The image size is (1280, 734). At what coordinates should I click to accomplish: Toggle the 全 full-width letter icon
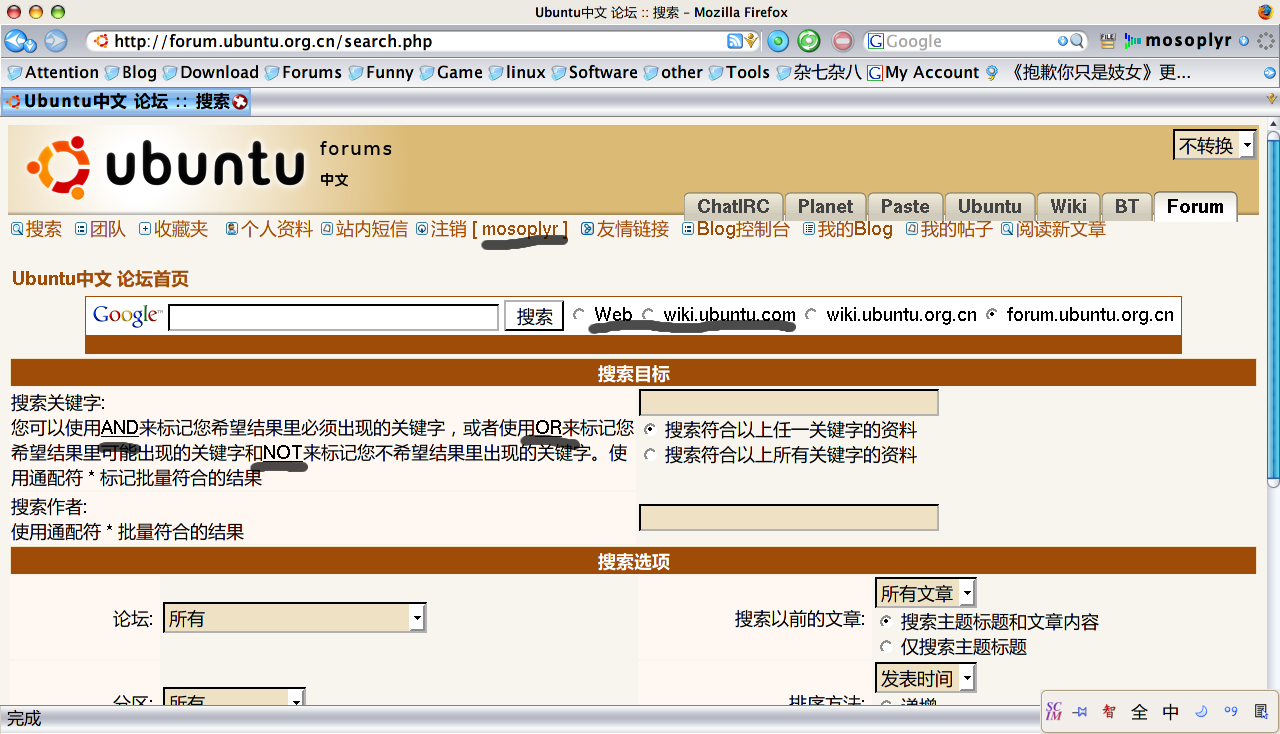[x=1139, y=712]
